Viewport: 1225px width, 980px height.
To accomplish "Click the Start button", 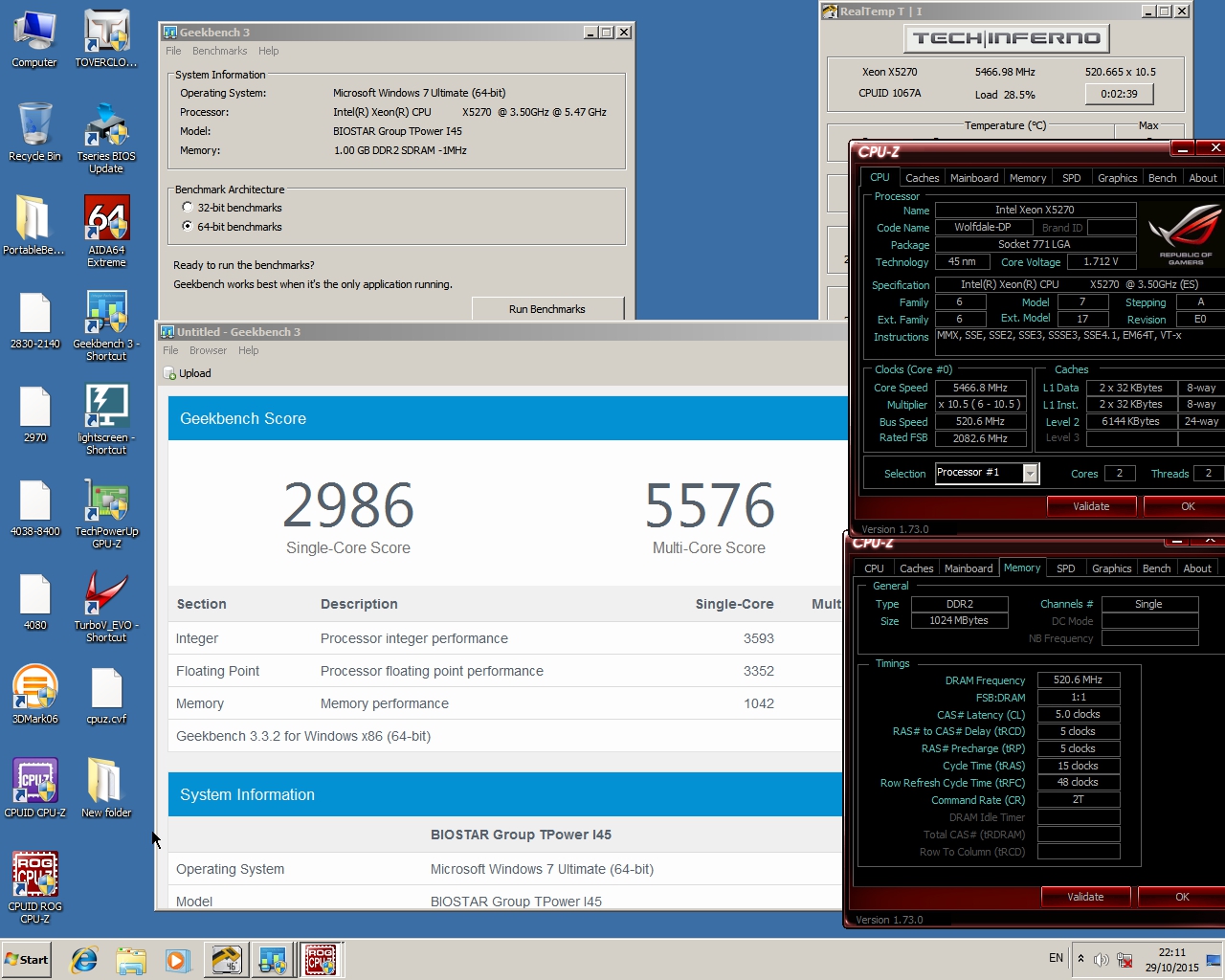I will 27,960.
